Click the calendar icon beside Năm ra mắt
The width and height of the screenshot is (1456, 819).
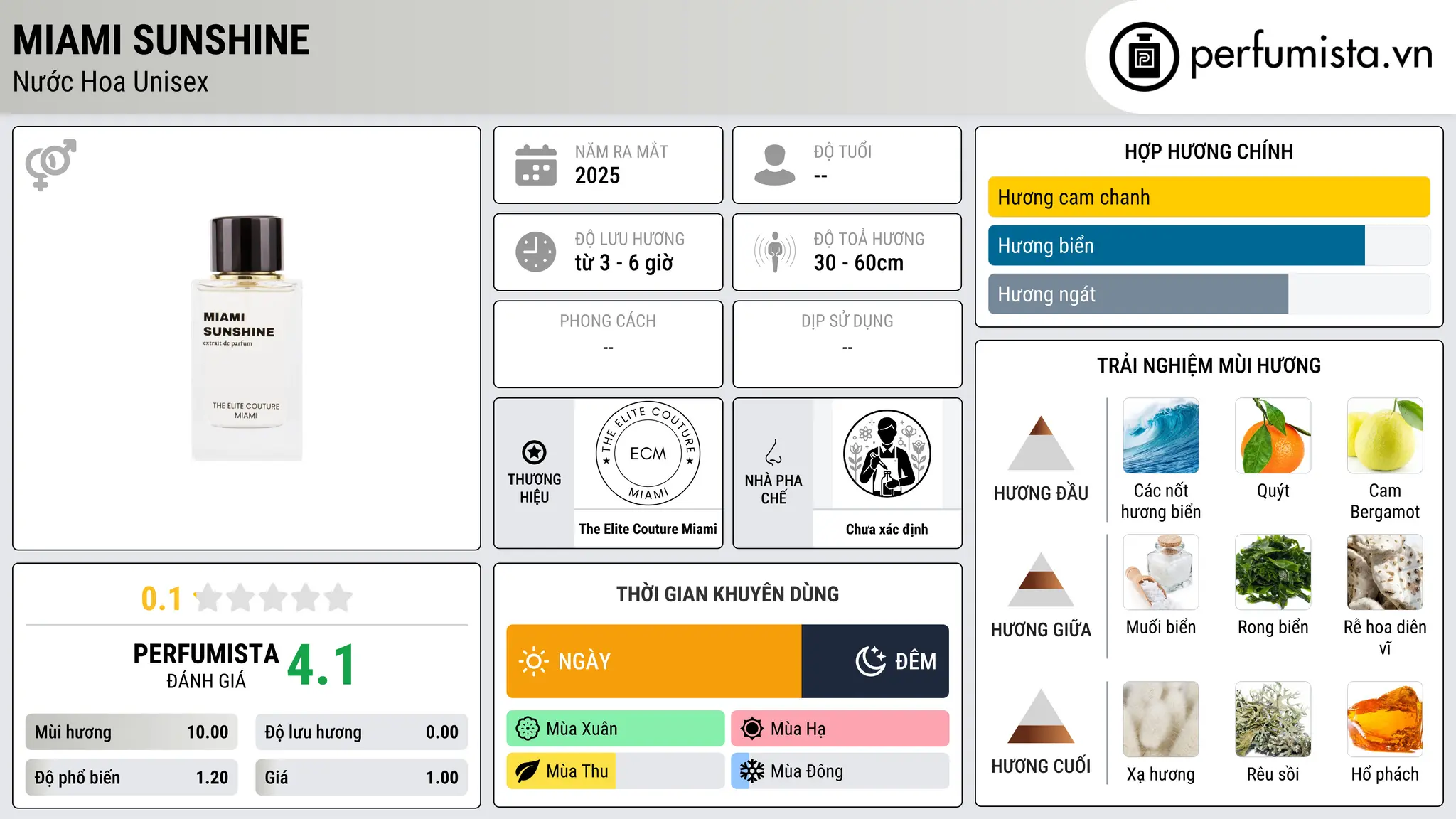(x=536, y=165)
